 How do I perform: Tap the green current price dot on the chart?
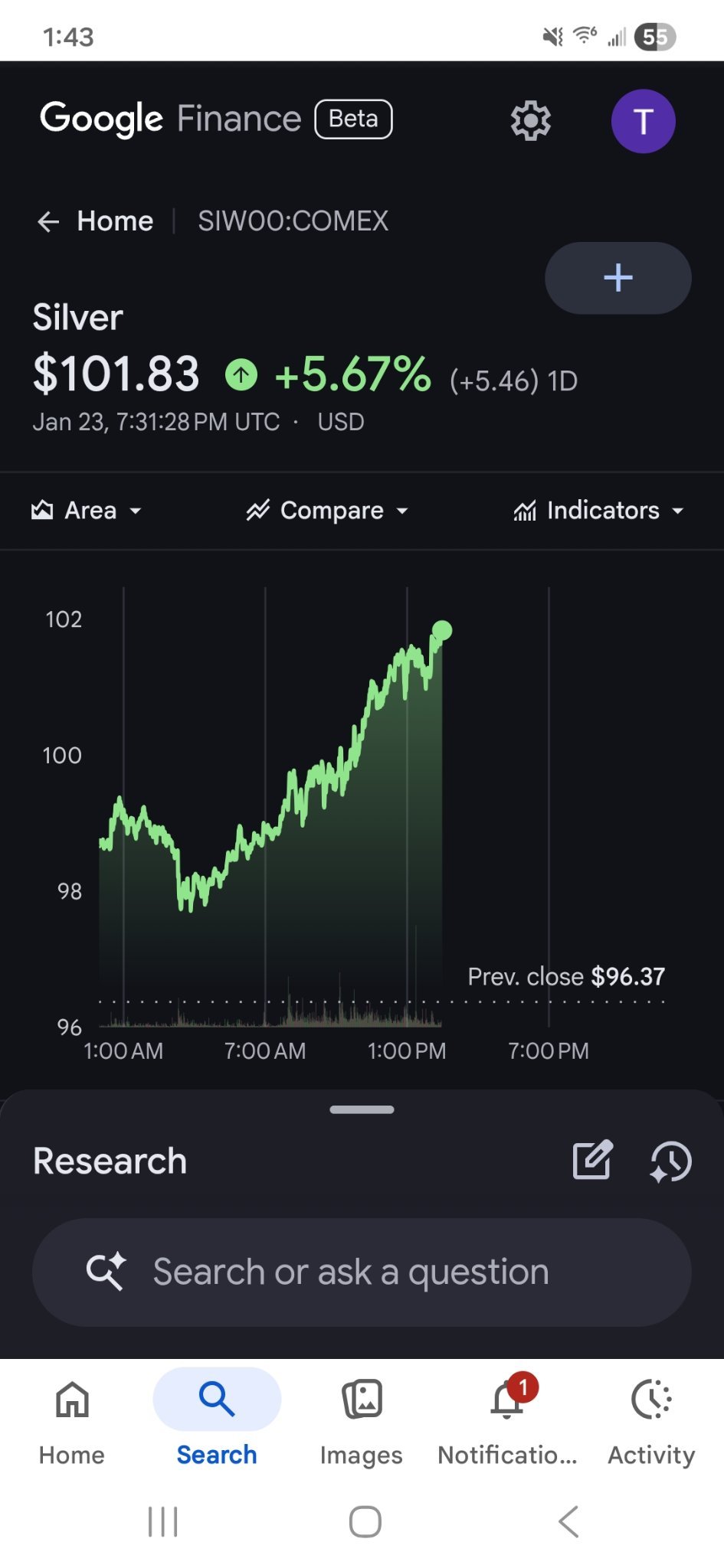442,630
